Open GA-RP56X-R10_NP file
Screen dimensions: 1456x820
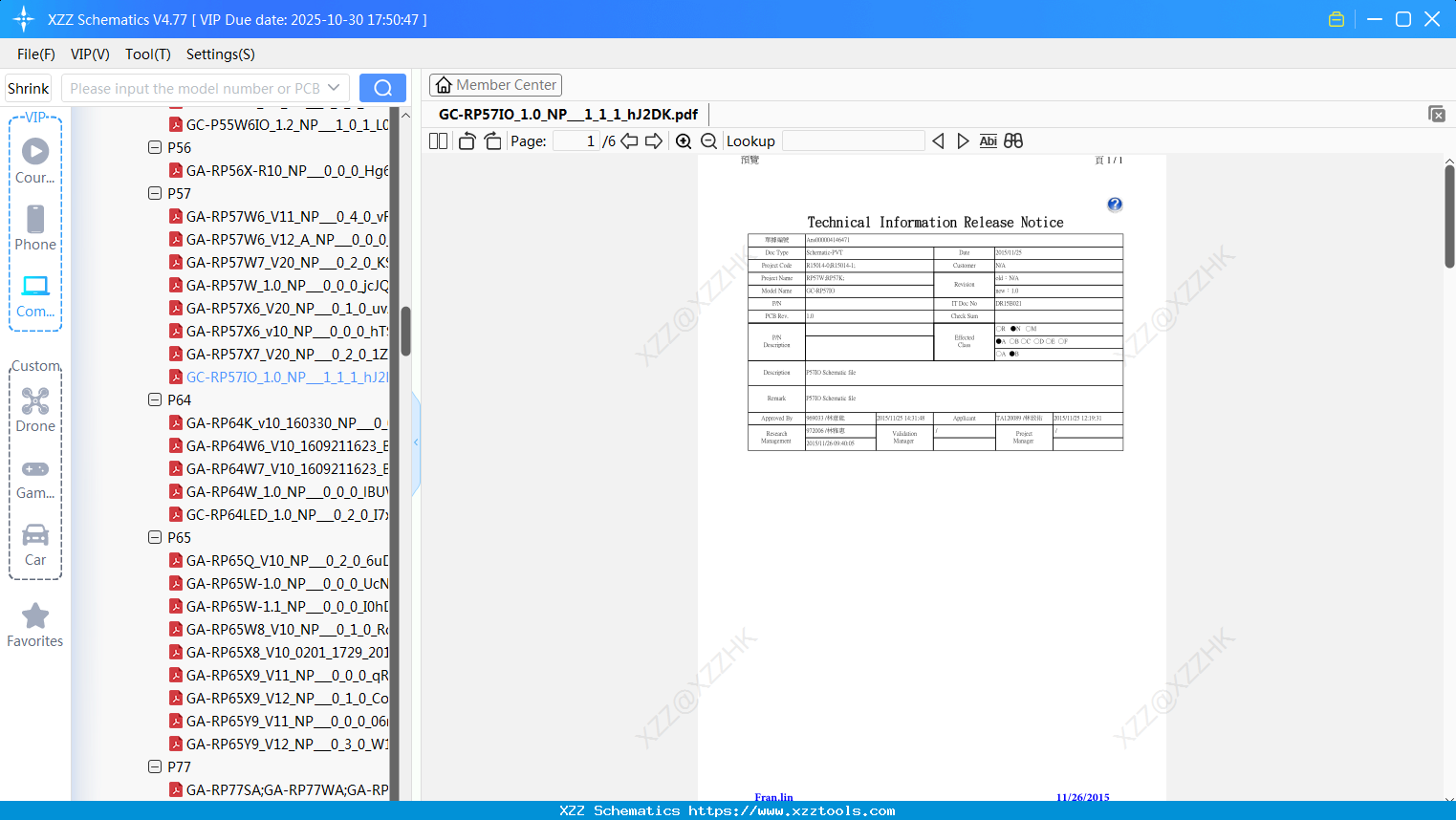(278, 171)
